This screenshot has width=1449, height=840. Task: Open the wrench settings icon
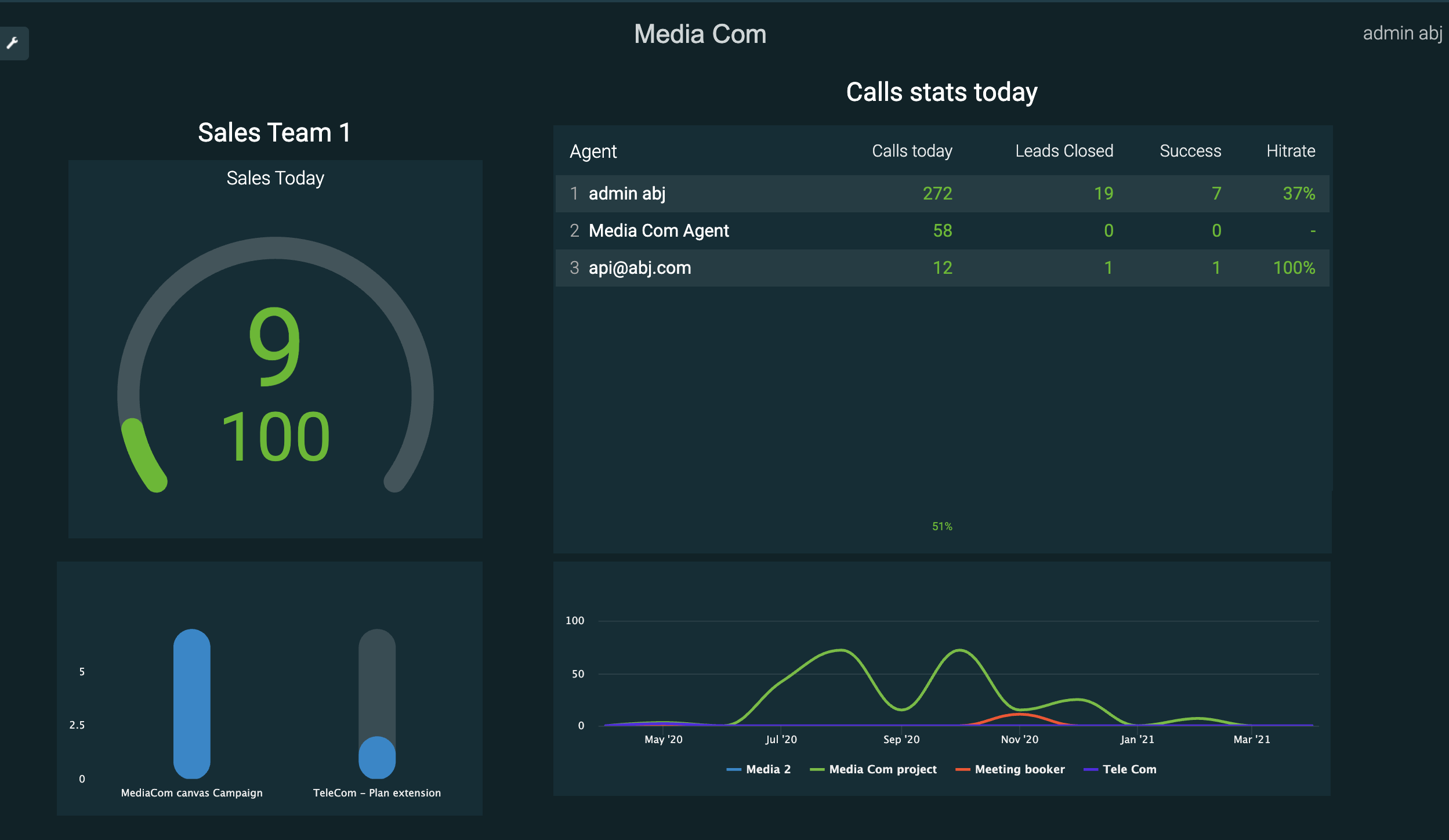[x=13, y=43]
